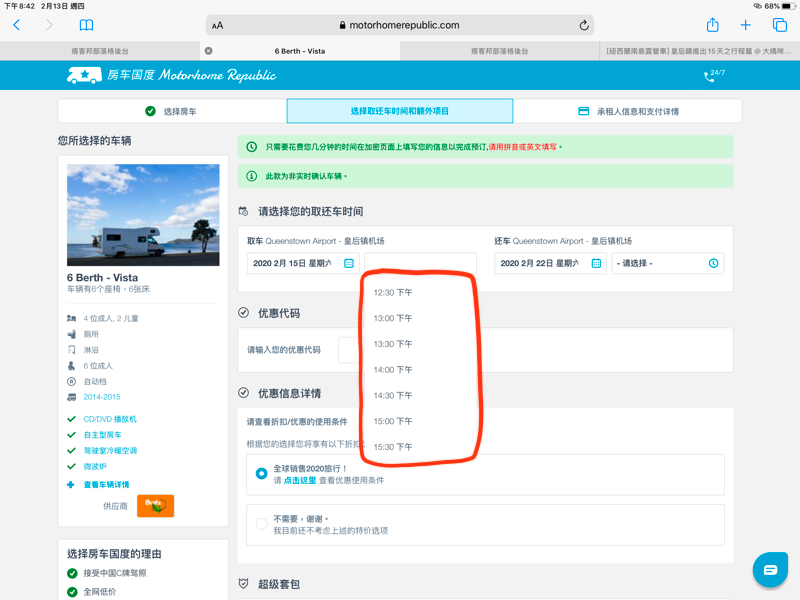This screenshot has width=800, height=600.
Task: Tap the Safari share icon
Action: [x=712, y=25]
